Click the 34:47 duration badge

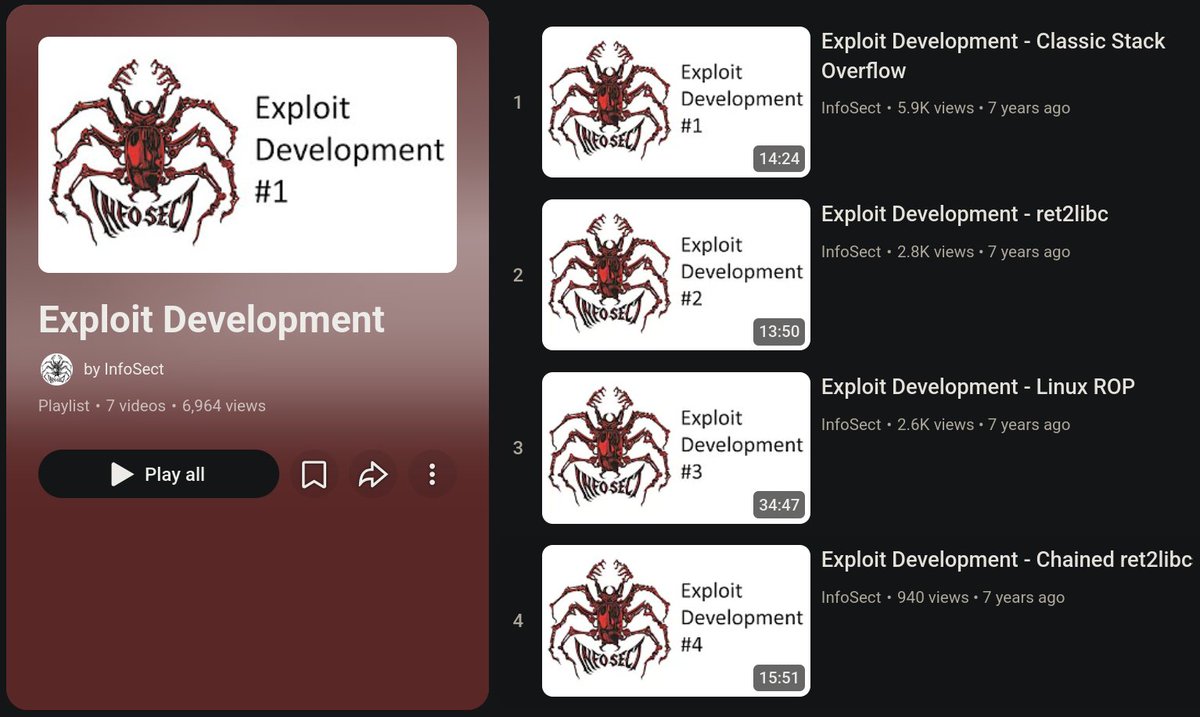pyautogui.click(x=779, y=505)
